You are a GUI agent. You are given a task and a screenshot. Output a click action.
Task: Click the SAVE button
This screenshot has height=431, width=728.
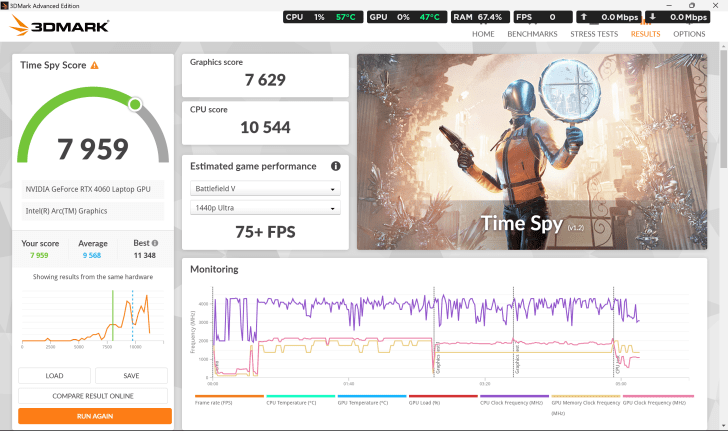tap(131, 376)
